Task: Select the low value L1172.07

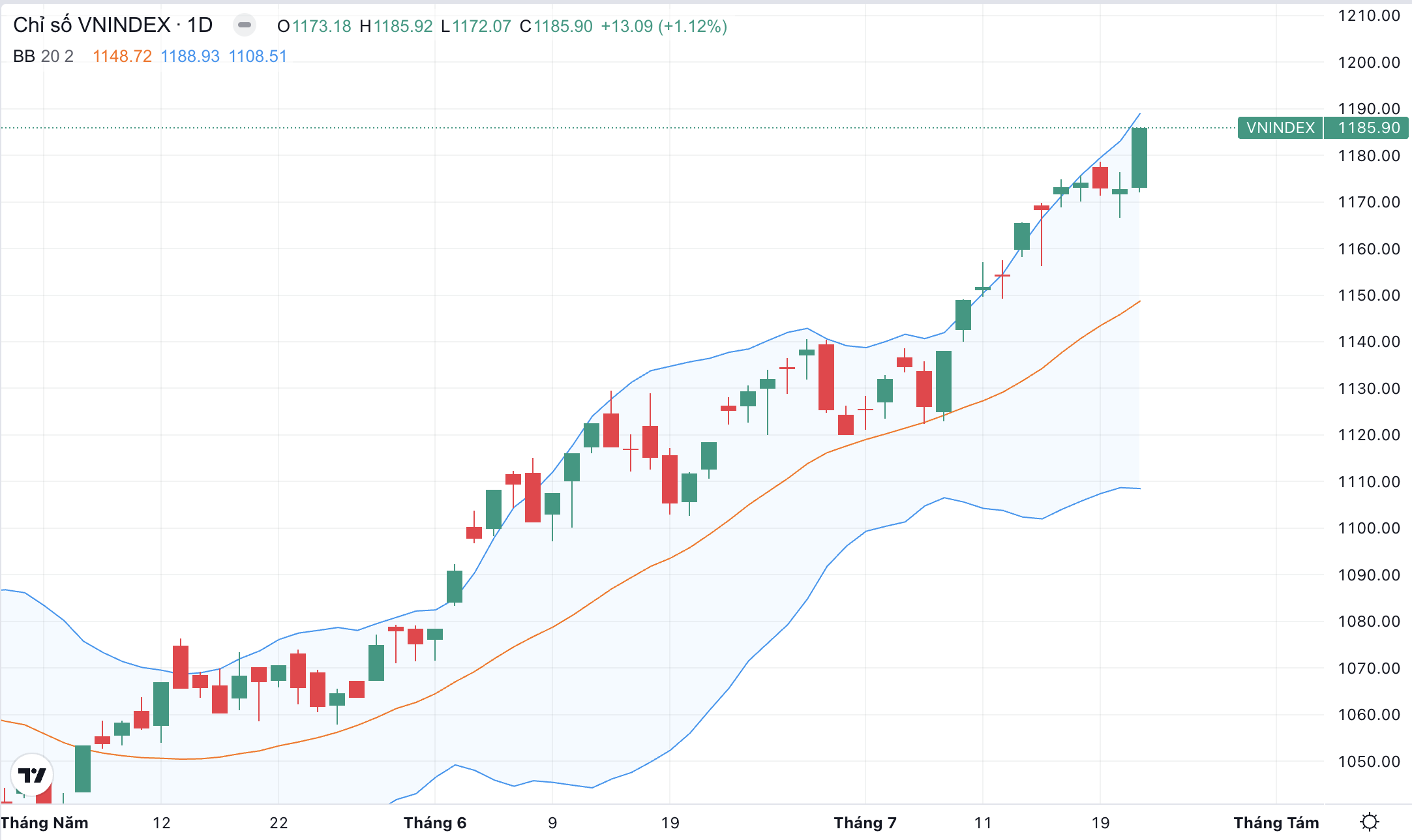Action: point(476,26)
